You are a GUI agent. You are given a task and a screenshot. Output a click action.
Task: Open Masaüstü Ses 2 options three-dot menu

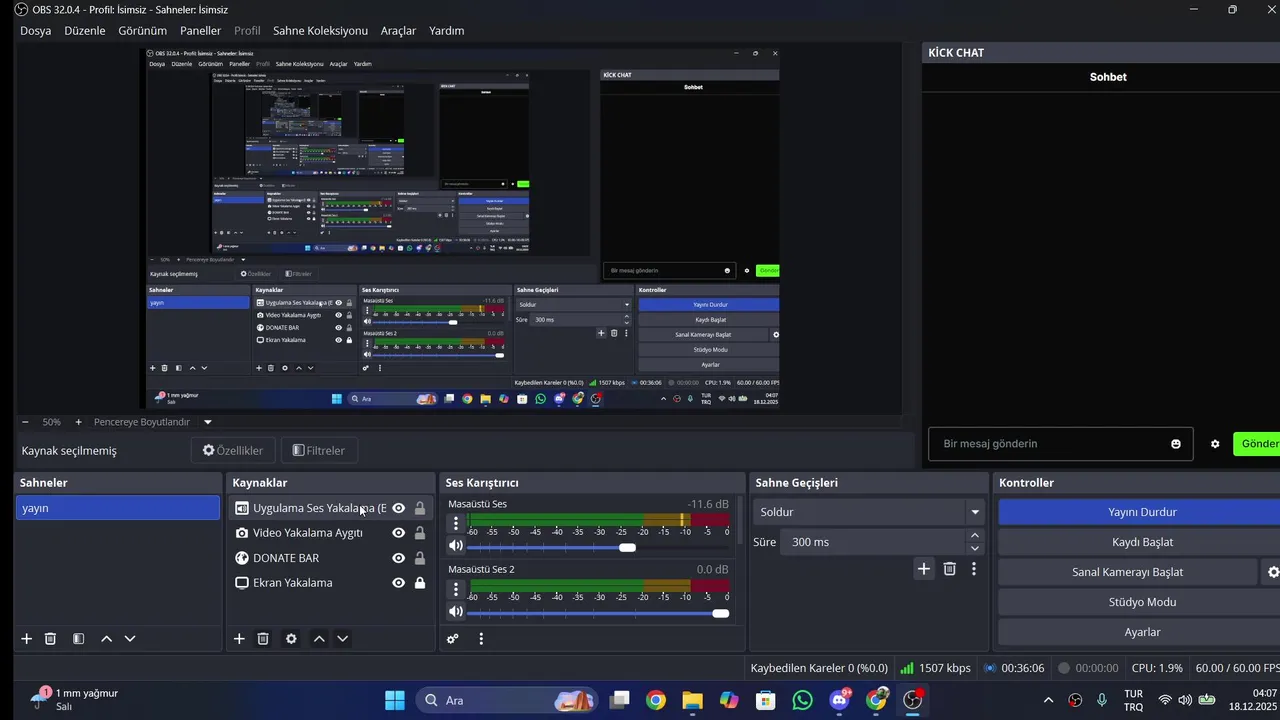point(456,589)
